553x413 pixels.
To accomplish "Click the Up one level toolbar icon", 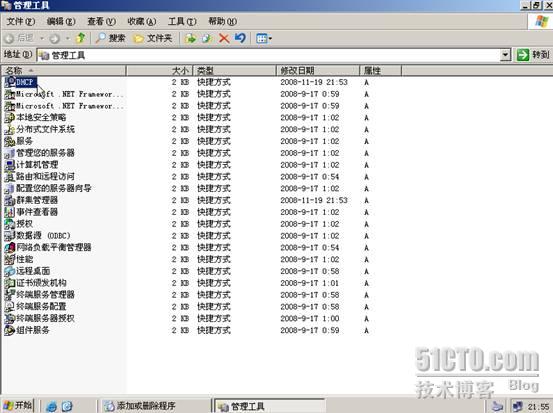I will [x=81, y=38].
